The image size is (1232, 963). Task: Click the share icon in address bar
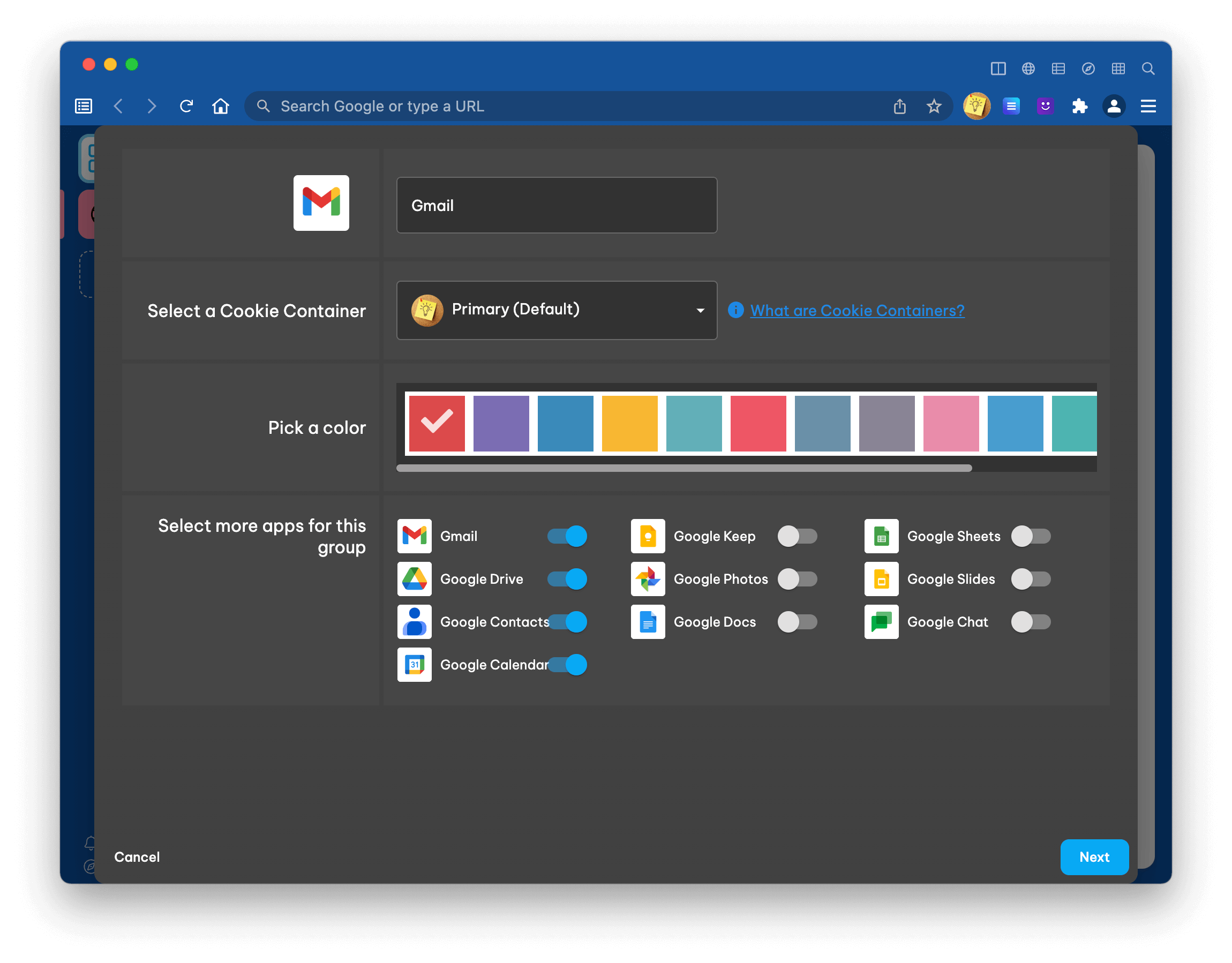[x=900, y=106]
